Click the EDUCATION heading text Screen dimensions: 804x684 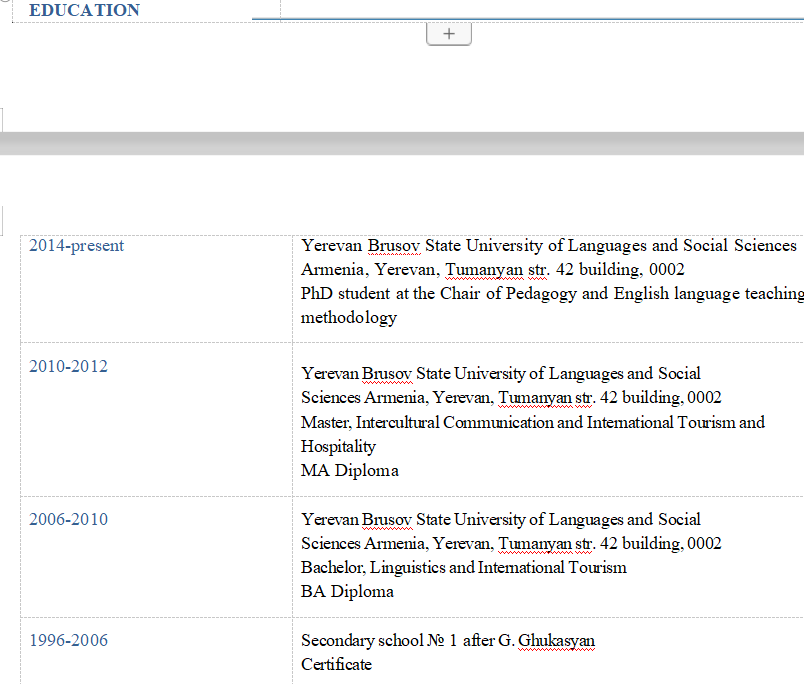[x=85, y=10]
